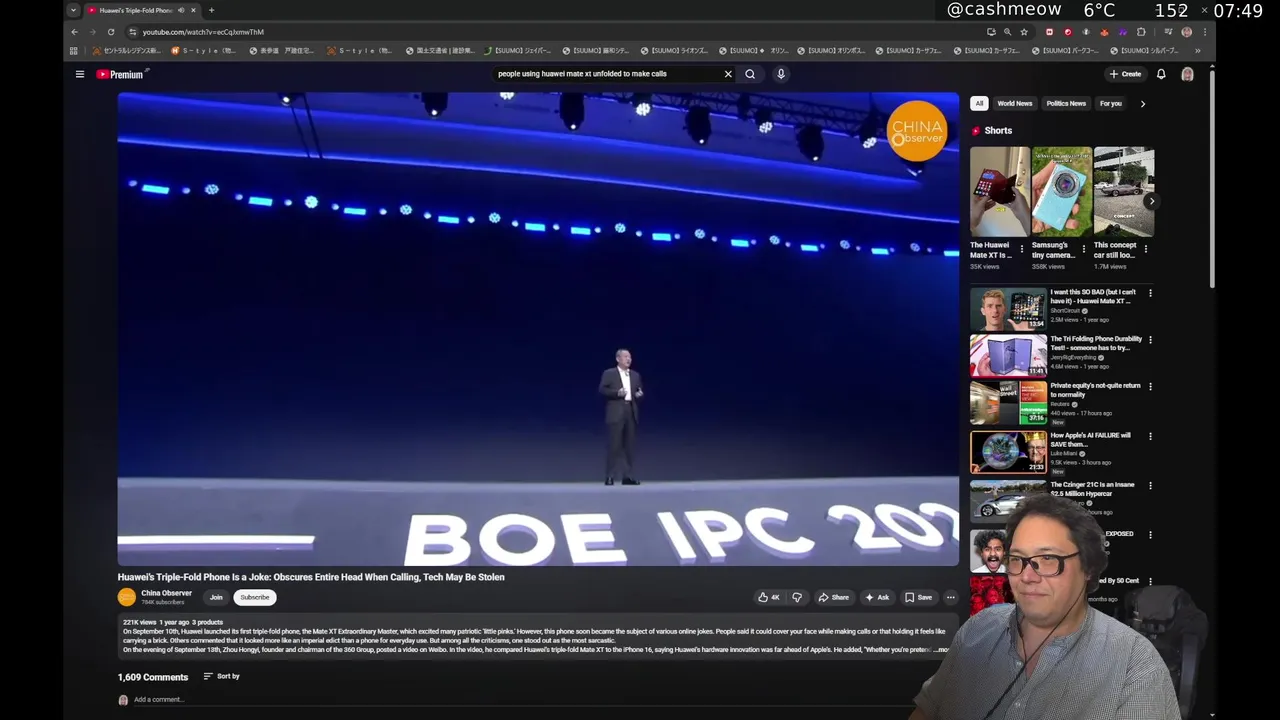Close the Huawei Triple-Fold Phone tab
Screen dimensions: 1280x720
click(x=193, y=10)
